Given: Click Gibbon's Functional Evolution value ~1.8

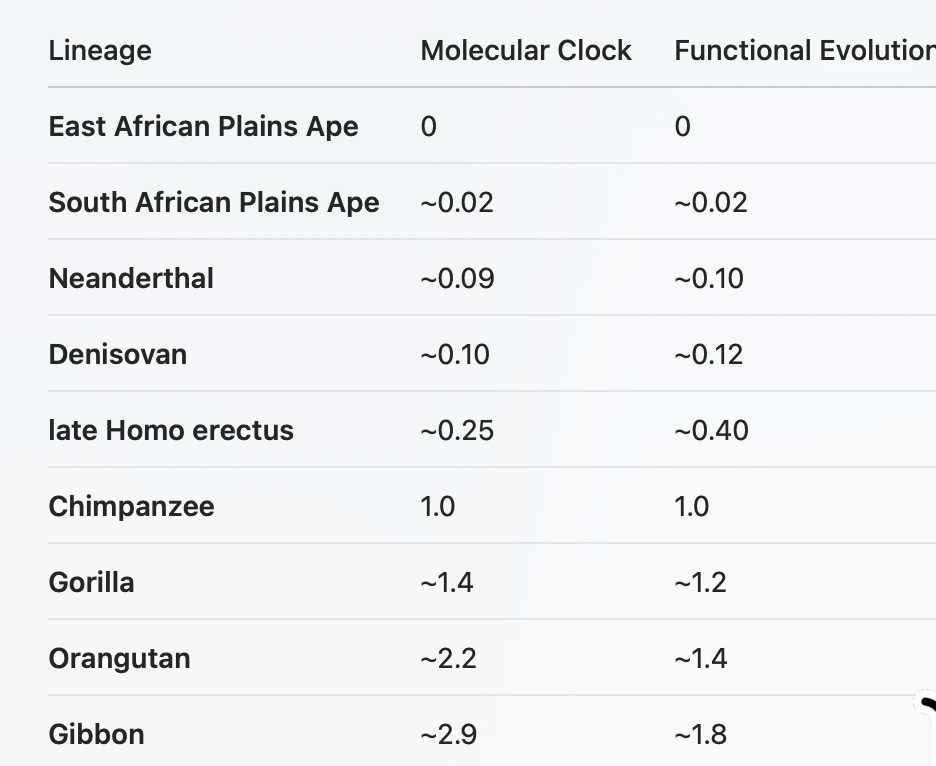Looking at the screenshot, I should [x=700, y=734].
